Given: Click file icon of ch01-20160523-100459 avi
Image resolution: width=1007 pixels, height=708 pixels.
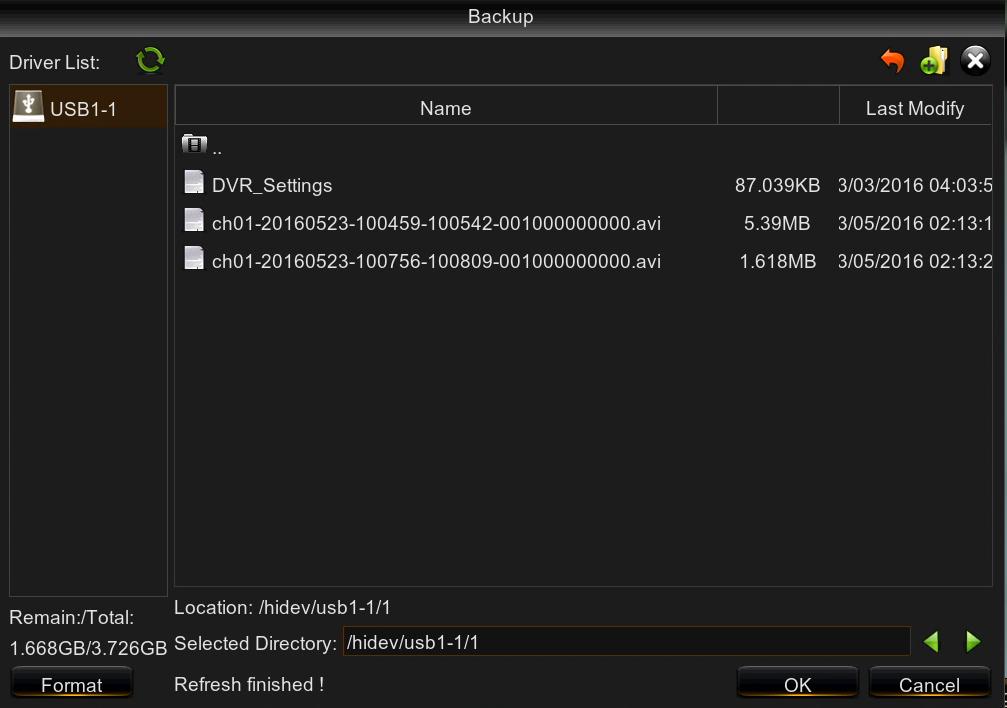Looking at the screenshot, I should pos(194,220).
